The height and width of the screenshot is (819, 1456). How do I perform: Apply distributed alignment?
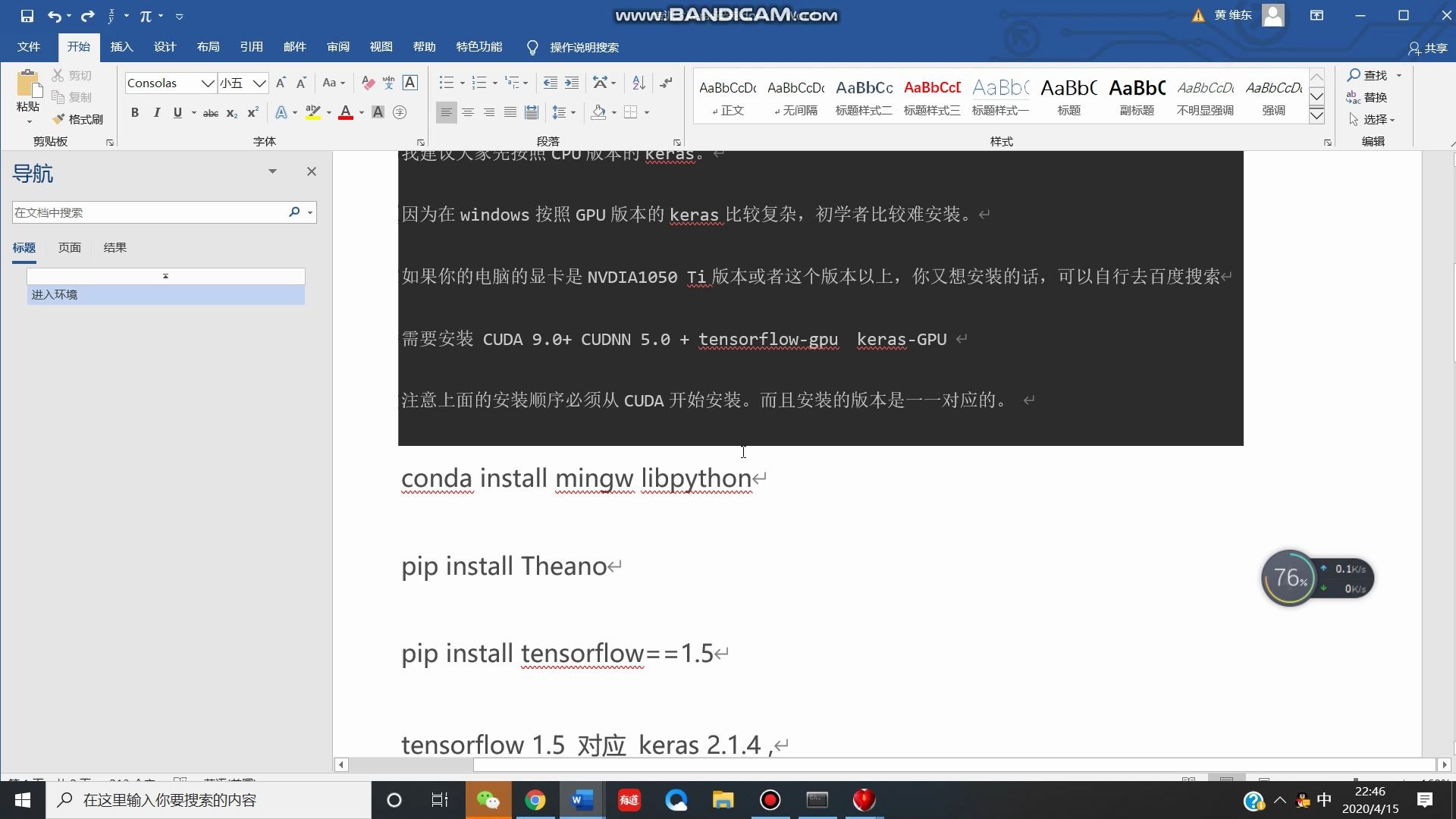tap(532, 112)
